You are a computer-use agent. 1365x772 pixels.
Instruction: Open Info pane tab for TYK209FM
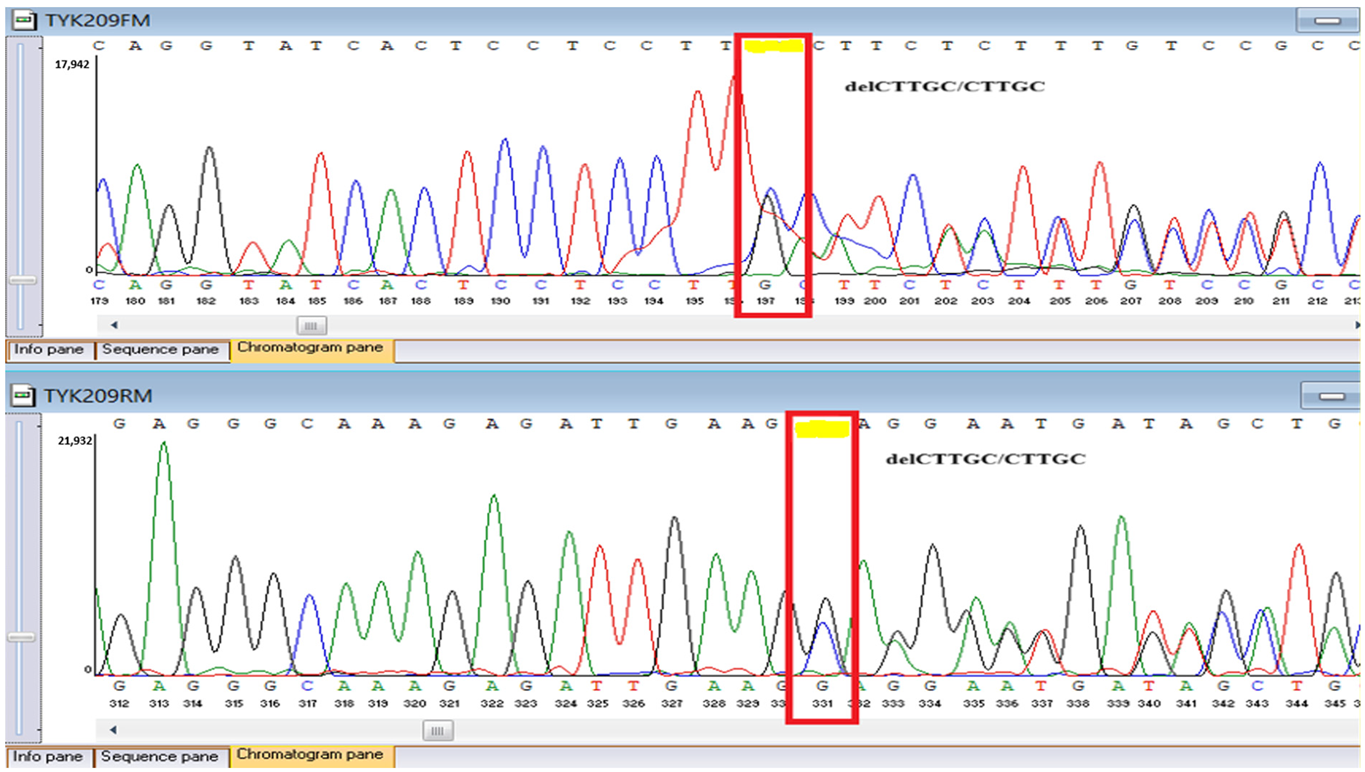coord(49,350)
